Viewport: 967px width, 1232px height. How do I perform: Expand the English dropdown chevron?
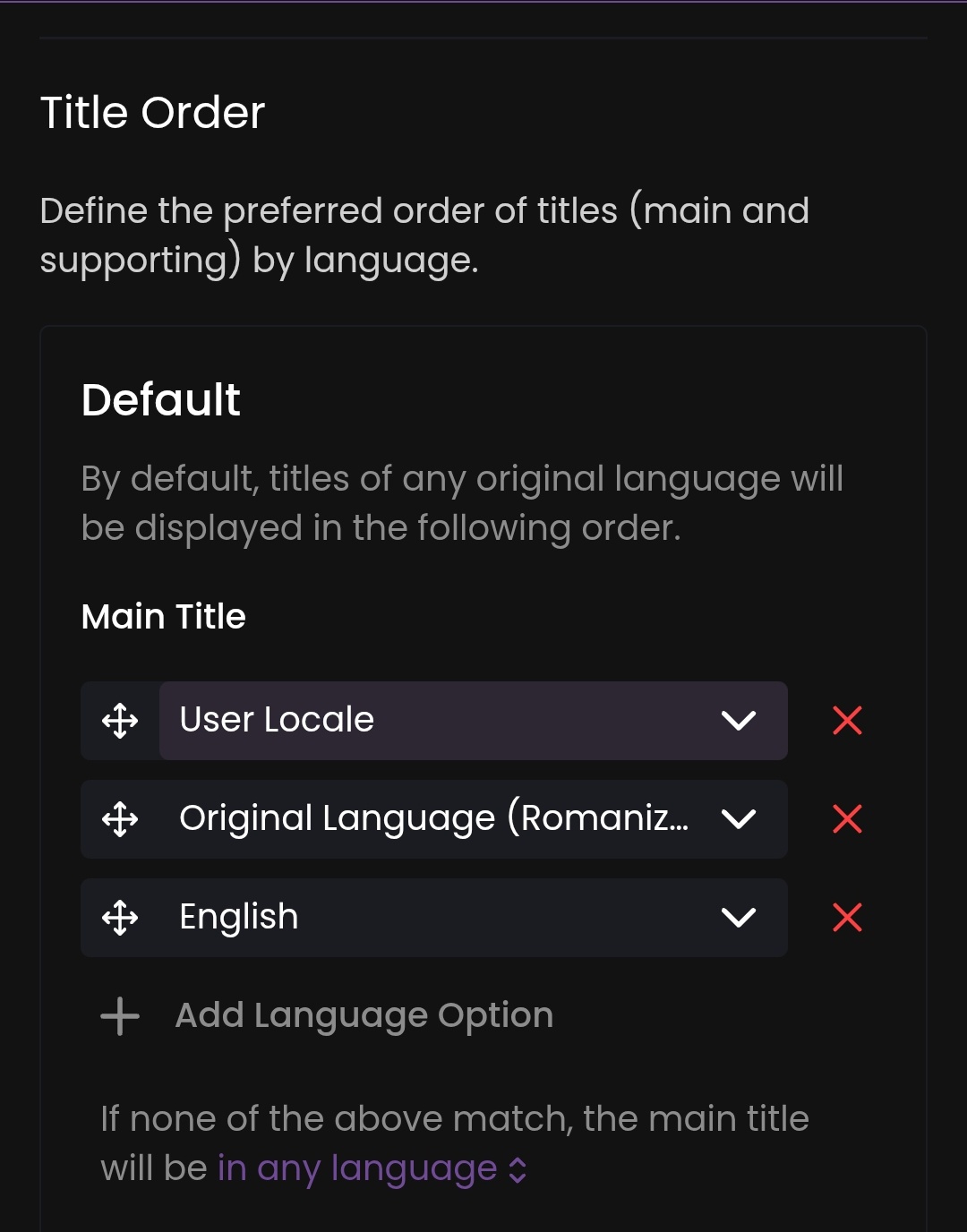[x=739, y=918]
